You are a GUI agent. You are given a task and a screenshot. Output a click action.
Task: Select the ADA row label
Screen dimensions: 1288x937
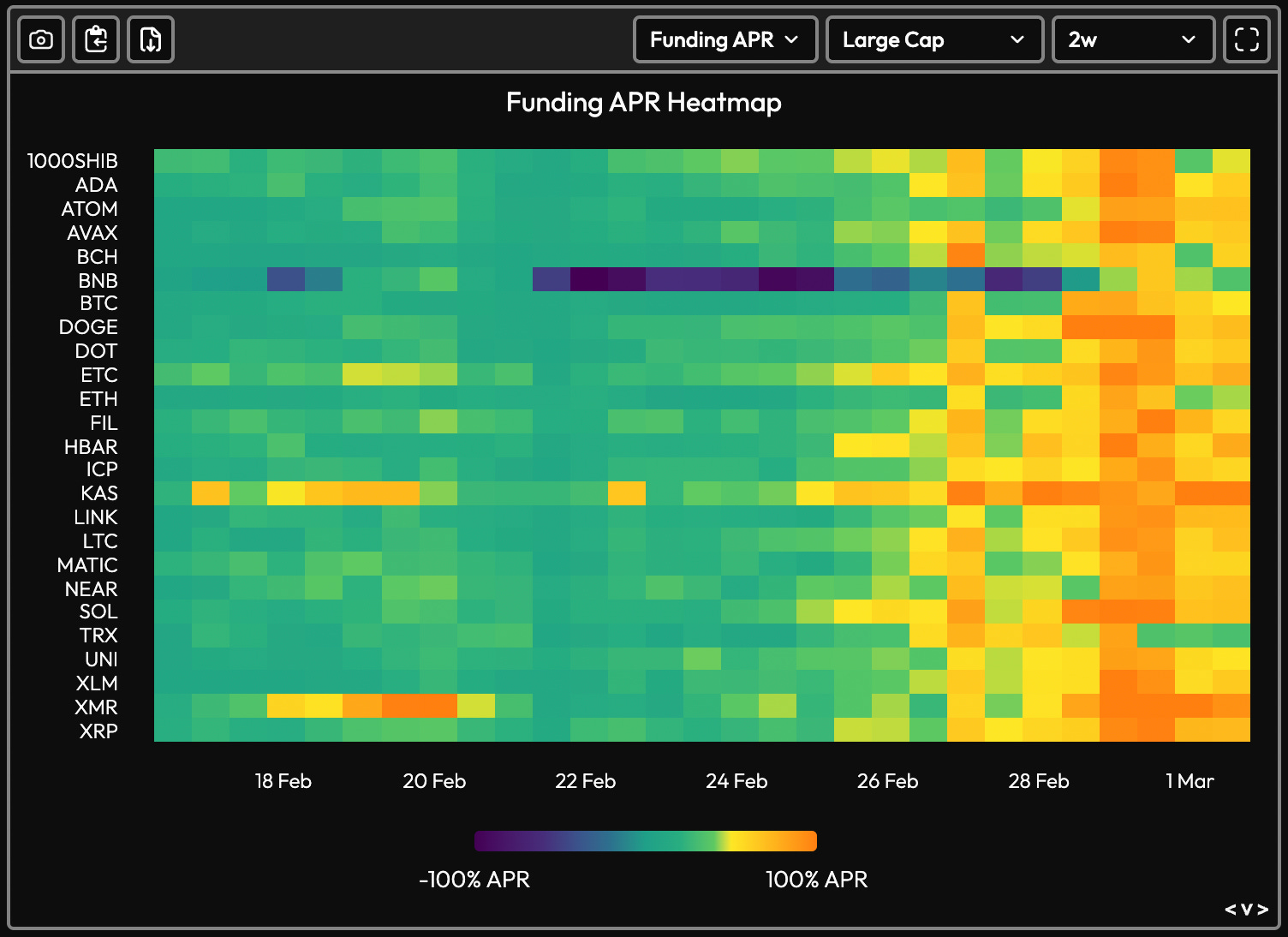point(96,185)
